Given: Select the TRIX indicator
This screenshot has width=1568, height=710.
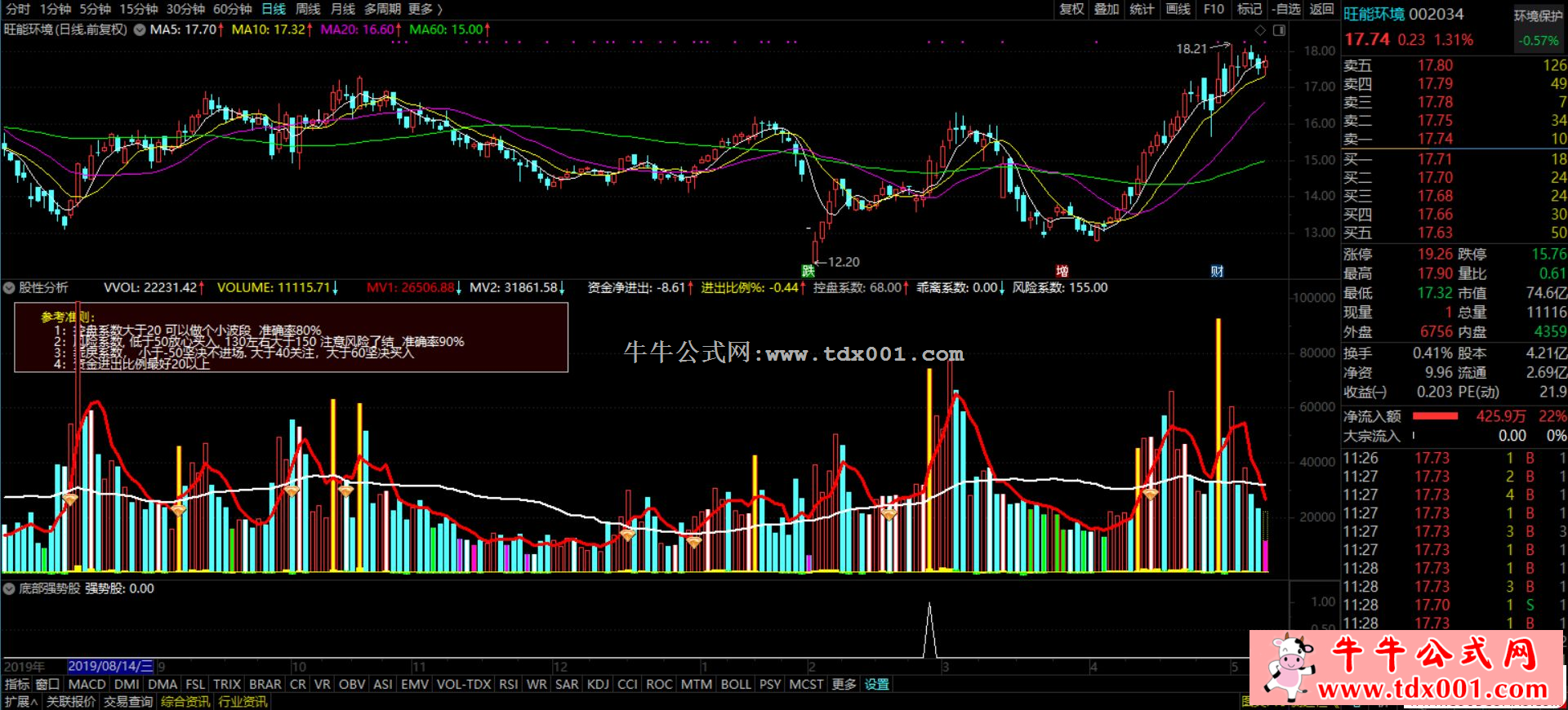Looking at the screenshot, I should pyautogui.click(x=227, y=684).
